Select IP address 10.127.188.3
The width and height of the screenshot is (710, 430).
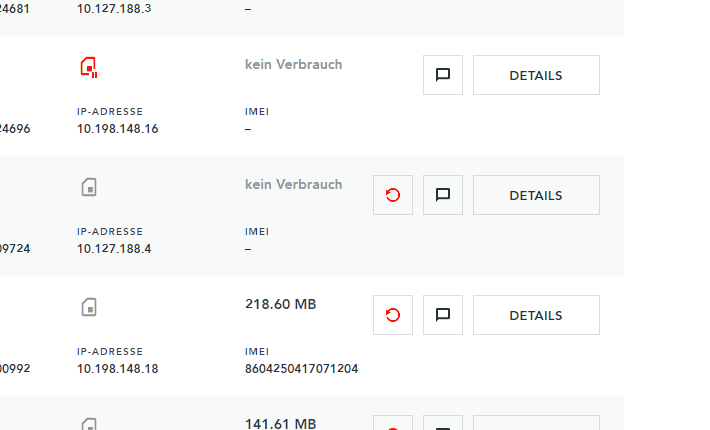click(x=114, y=9)
